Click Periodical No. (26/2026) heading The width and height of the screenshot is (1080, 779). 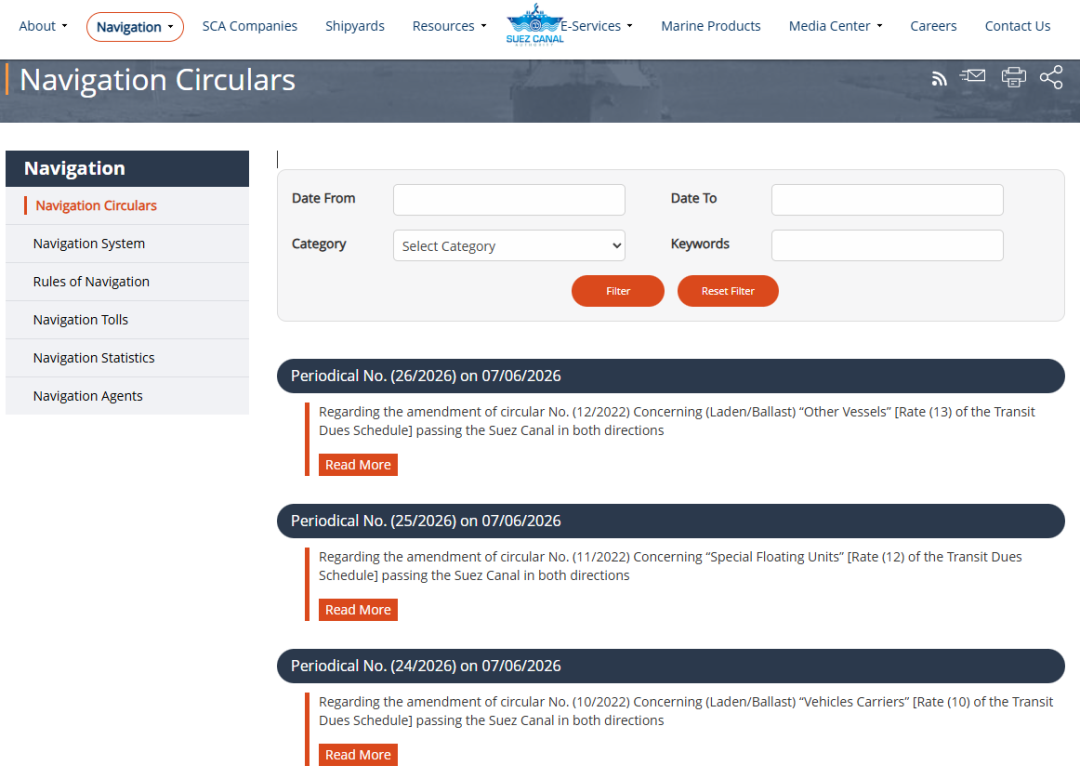(671, 376)
